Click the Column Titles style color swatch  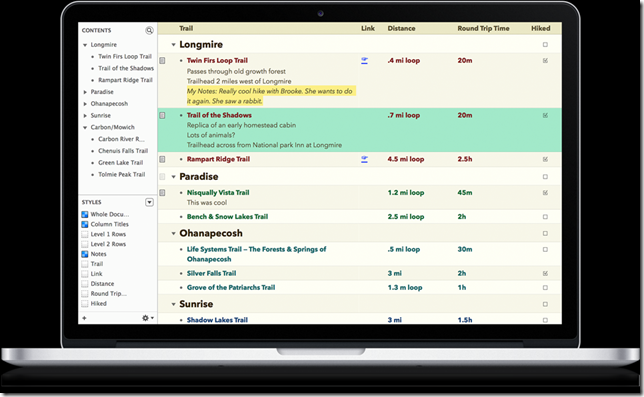(x=85, y=224)
